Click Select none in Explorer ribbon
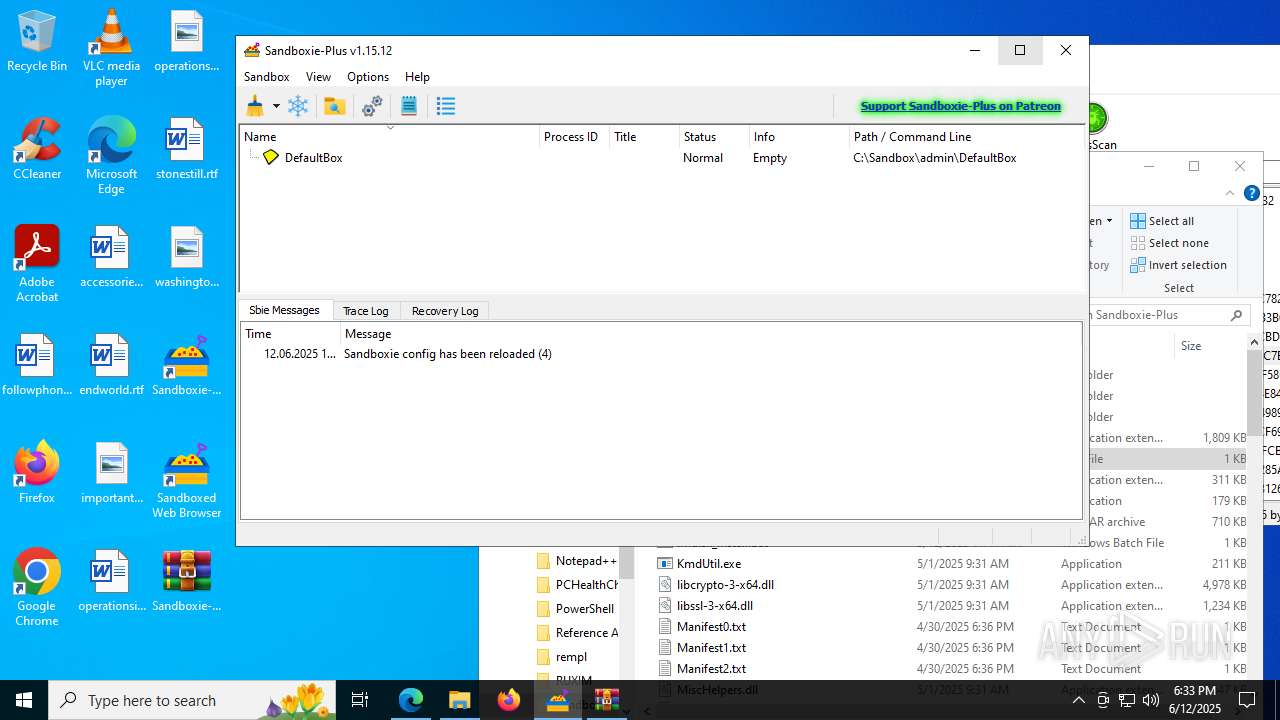This screenshot has width=1280, height=720. click(1169, 243)
